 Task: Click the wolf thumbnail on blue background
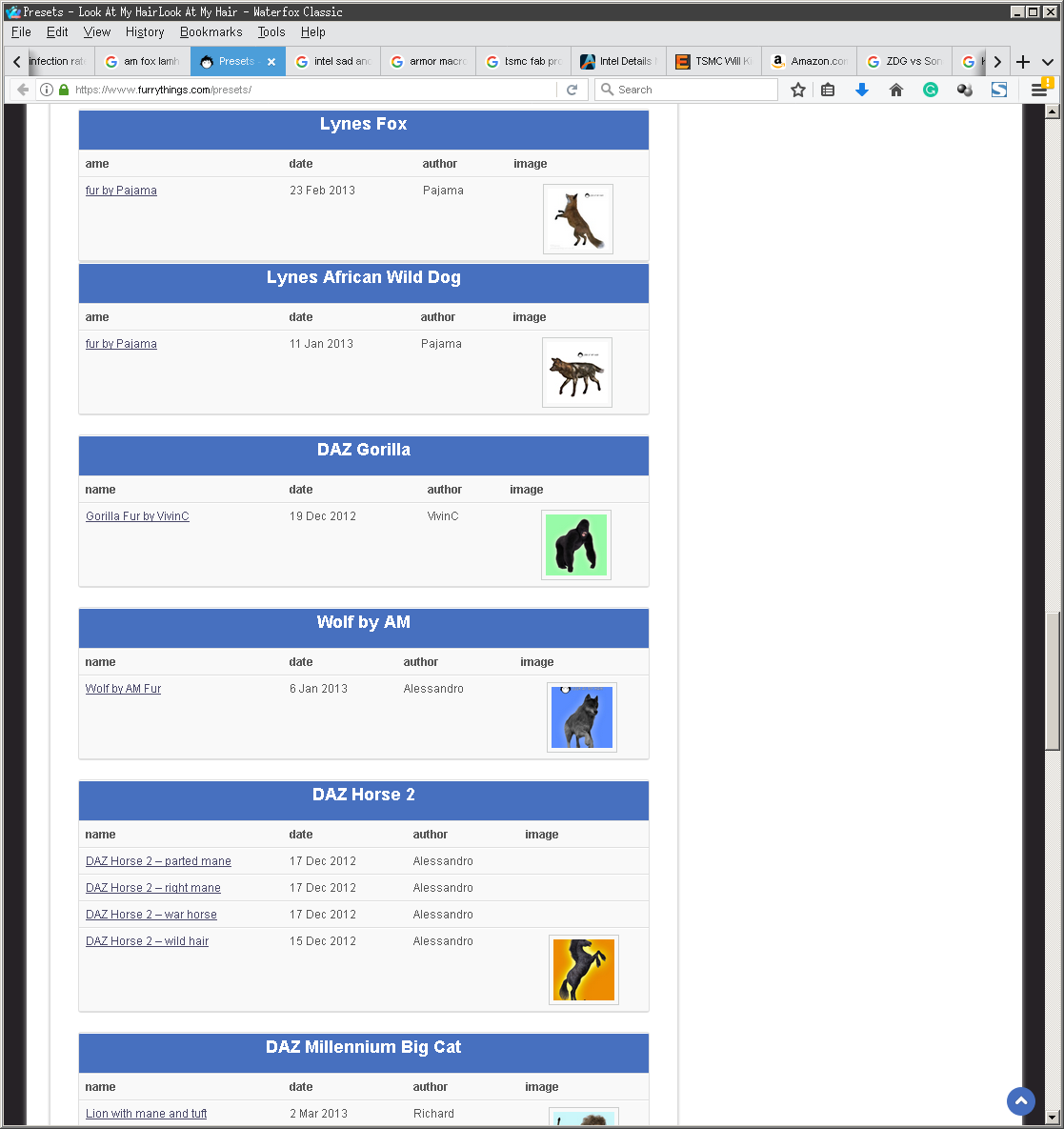pyautogui.click(x=582, y=717)
